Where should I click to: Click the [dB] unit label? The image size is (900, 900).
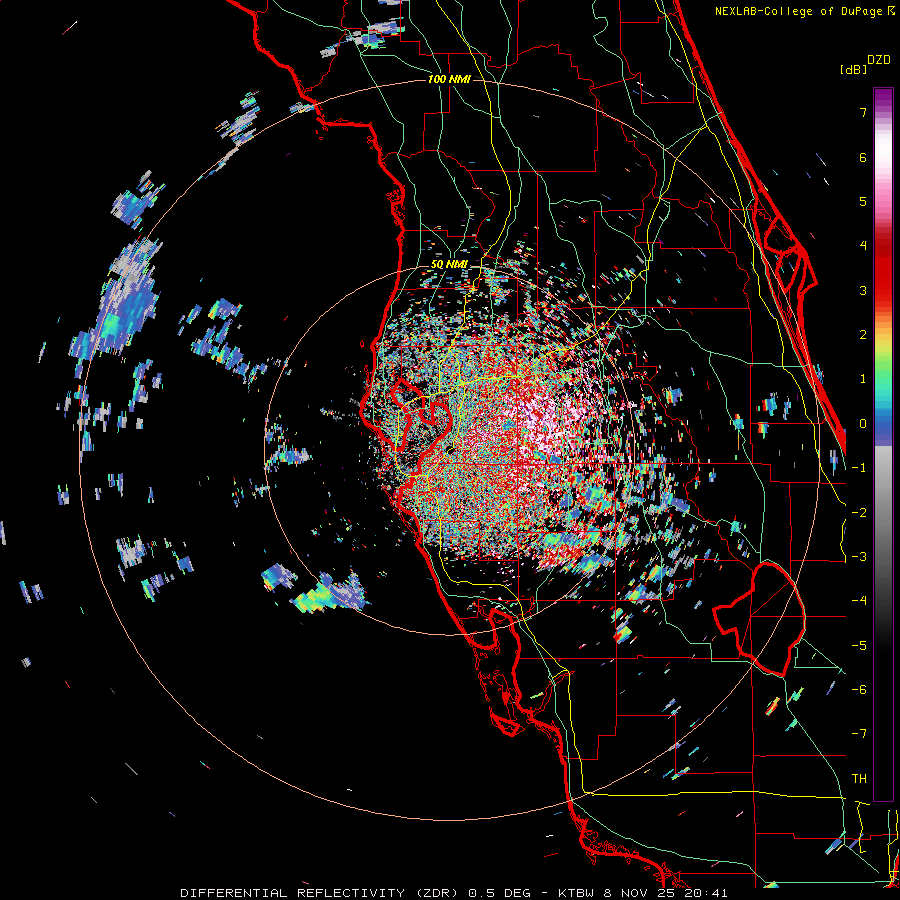[854, 70]
